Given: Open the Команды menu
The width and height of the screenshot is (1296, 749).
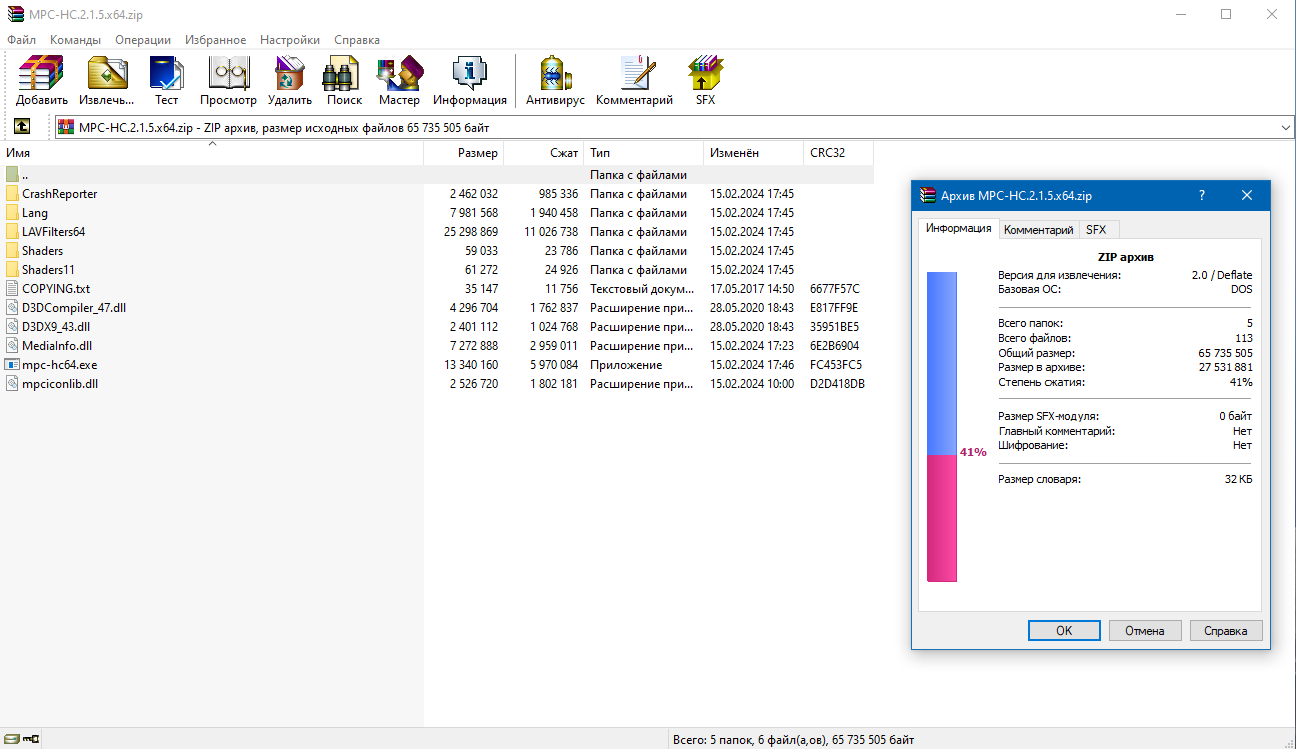Looking at the screenshot, I should click(x=75, y=40).
